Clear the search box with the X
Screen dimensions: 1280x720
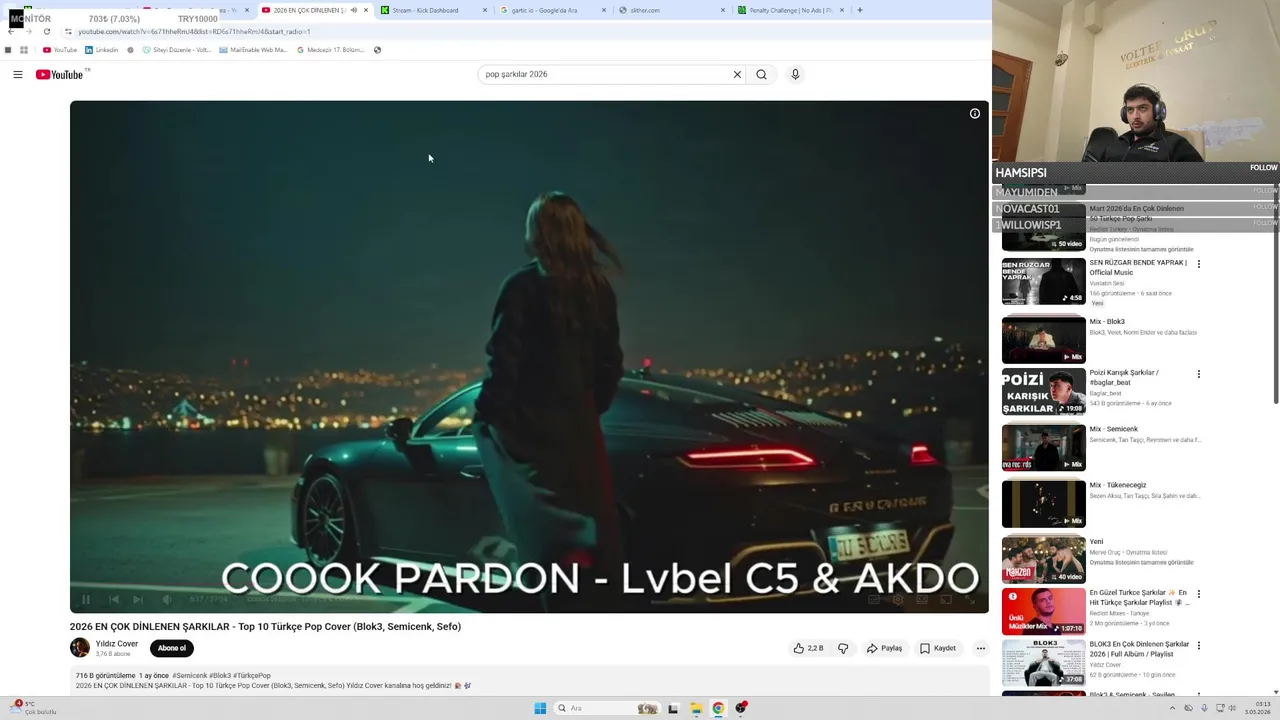[737, 74]
